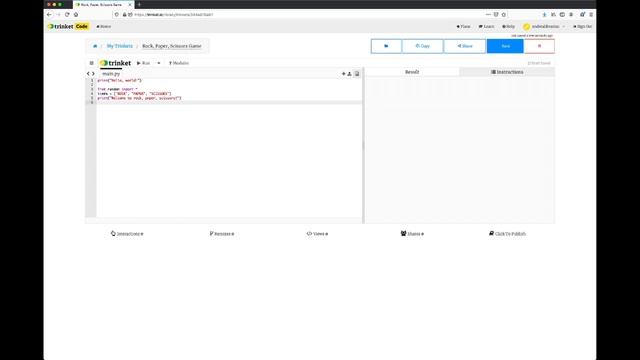Open the Help menu in top navigation
This screenshot has width=640, height=360.
(x=509, y=27)
